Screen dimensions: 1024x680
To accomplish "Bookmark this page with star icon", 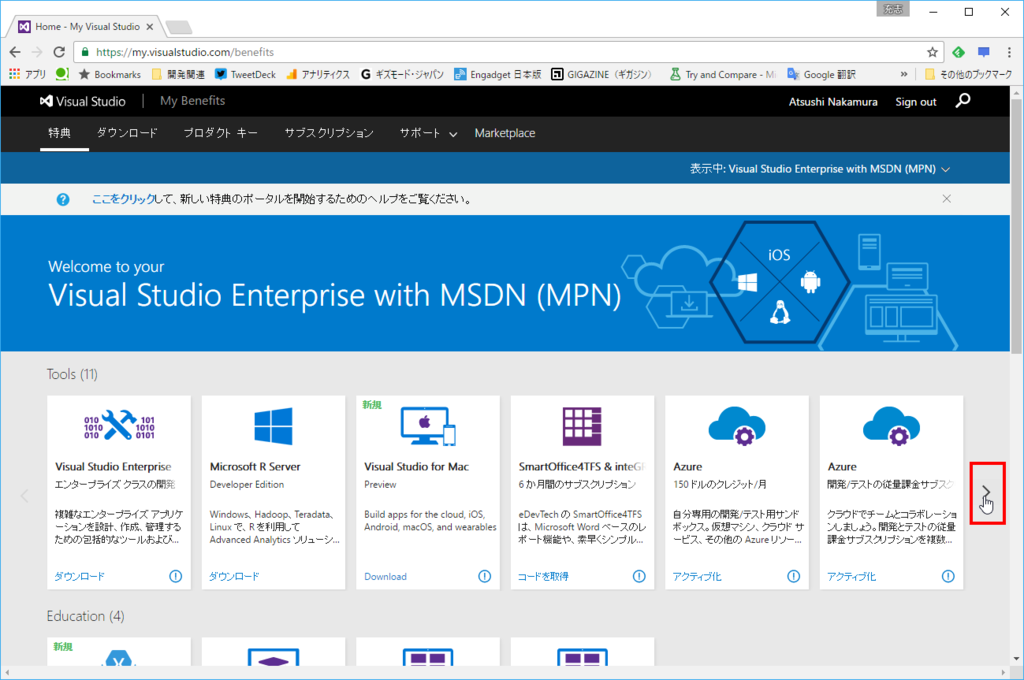I will pyautogui.click(x=932, y=52).
